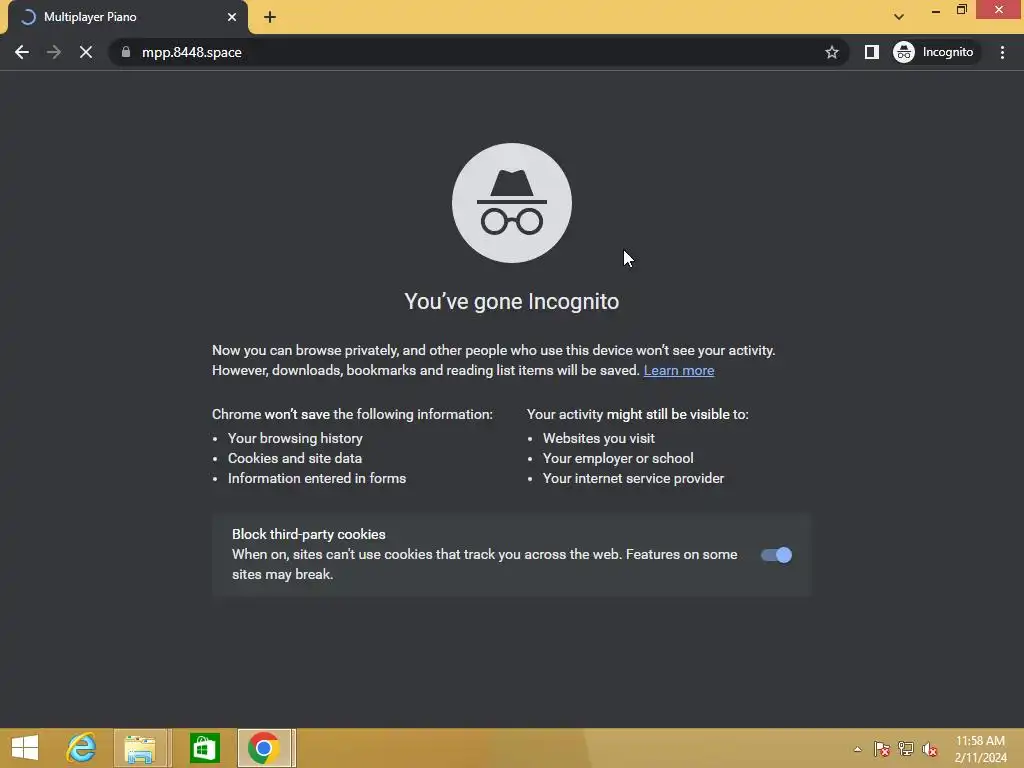Click 'Your browsing history' list item
Viewport: 1024px width, 768px height.
tap(295, 438)
